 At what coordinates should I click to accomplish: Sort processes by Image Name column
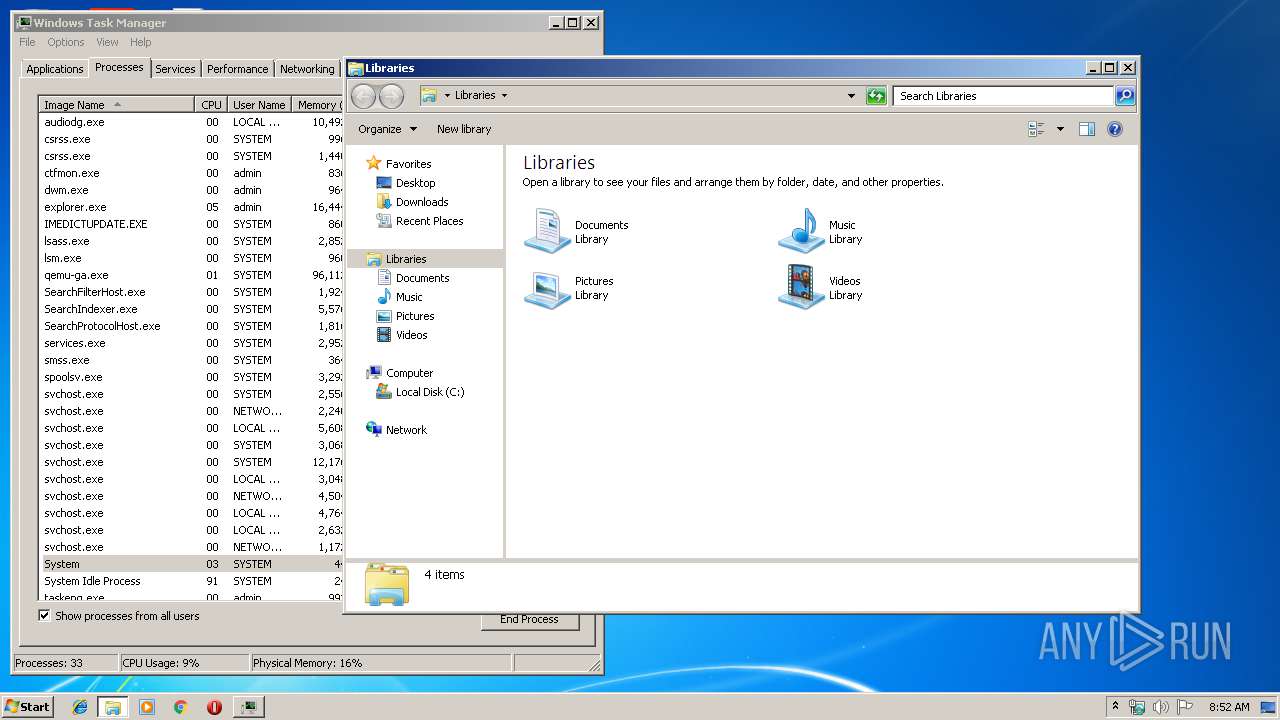tap(117, 105)
